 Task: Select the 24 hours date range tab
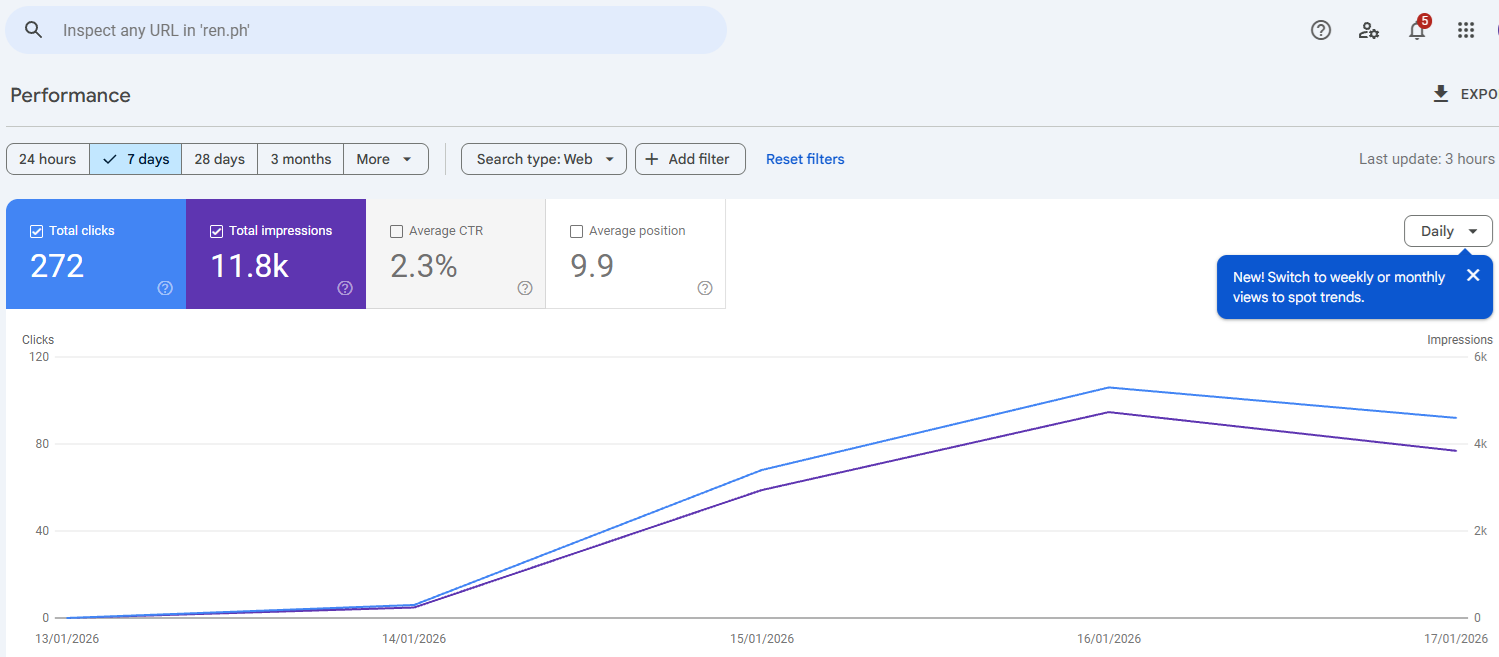(47, 158)
